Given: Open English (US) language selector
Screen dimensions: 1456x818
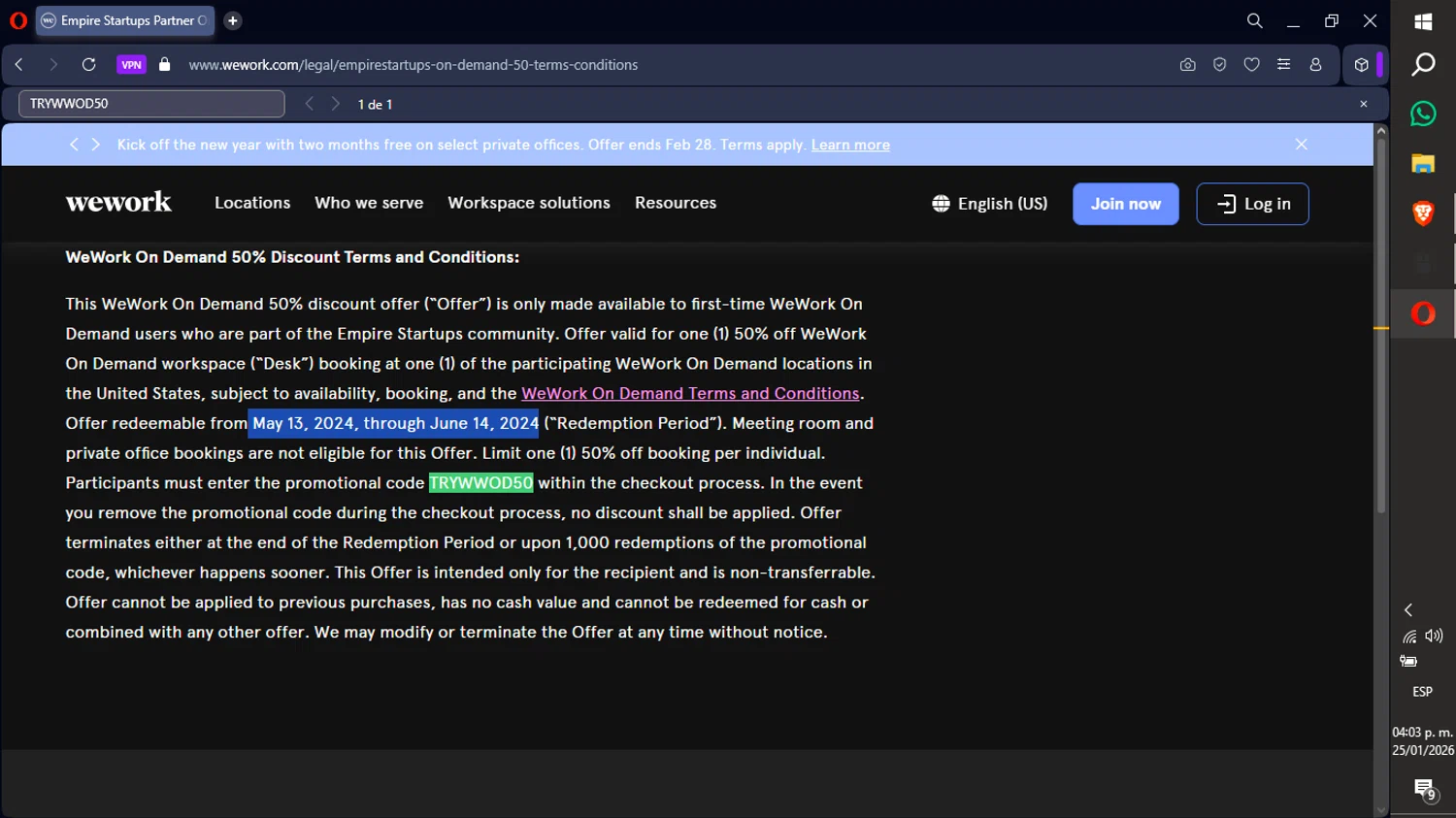Looking at the screenshot, I should pos(990,204).
